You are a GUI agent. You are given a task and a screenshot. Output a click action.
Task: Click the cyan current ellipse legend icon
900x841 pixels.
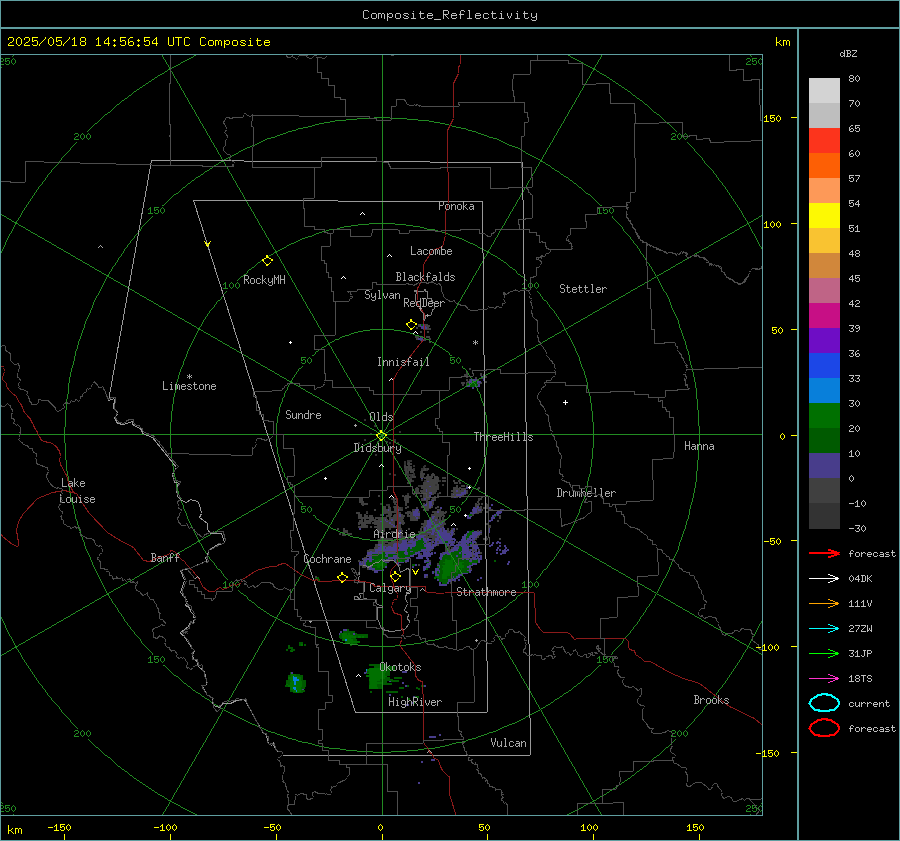click(x=824, y=703)
